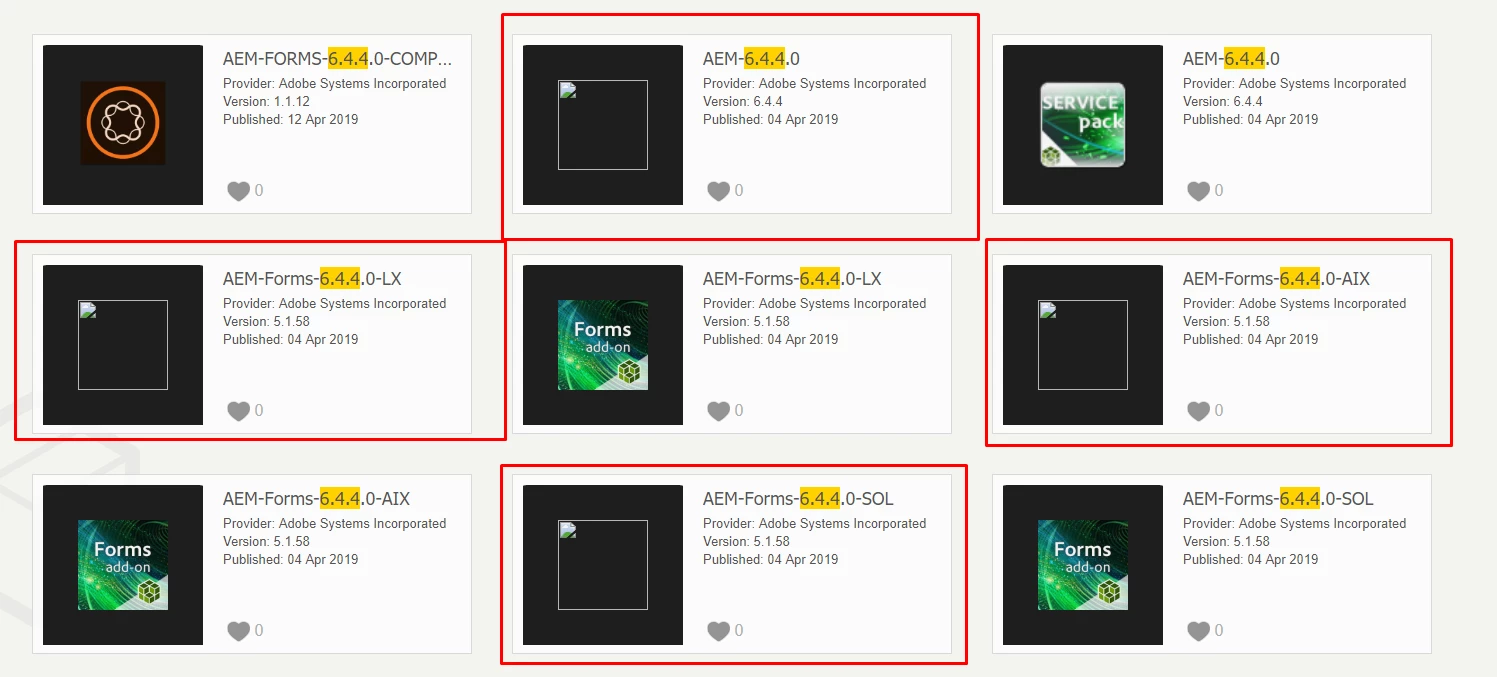
Task: Click heart on AEM-Forms-6.4.4.0-AIX card with broken image
Action: point(1198,411)
